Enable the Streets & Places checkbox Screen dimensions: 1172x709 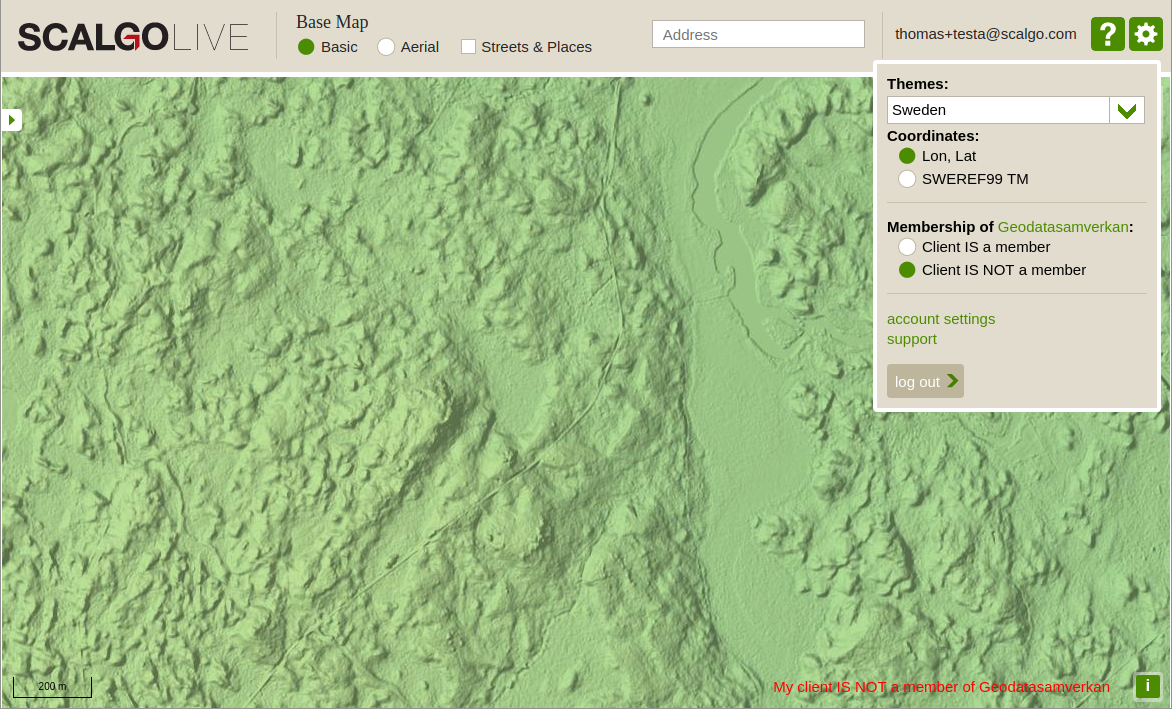tap(469, 47)
